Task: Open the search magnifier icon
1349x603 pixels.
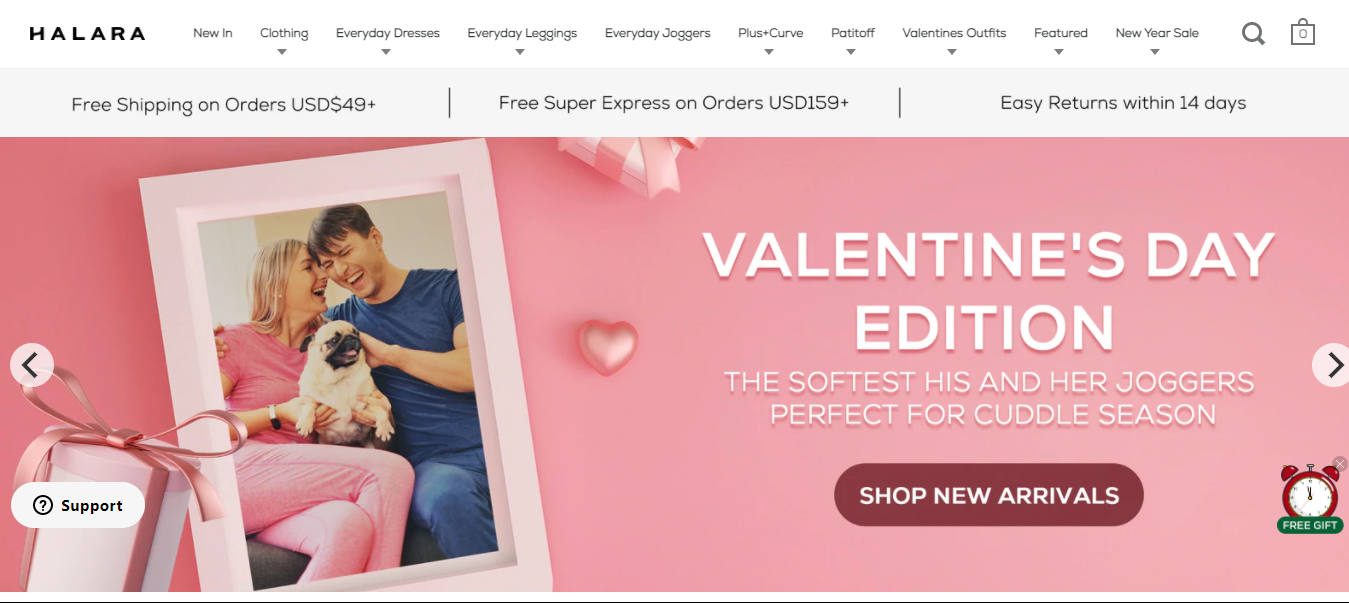Action: 1253,34
